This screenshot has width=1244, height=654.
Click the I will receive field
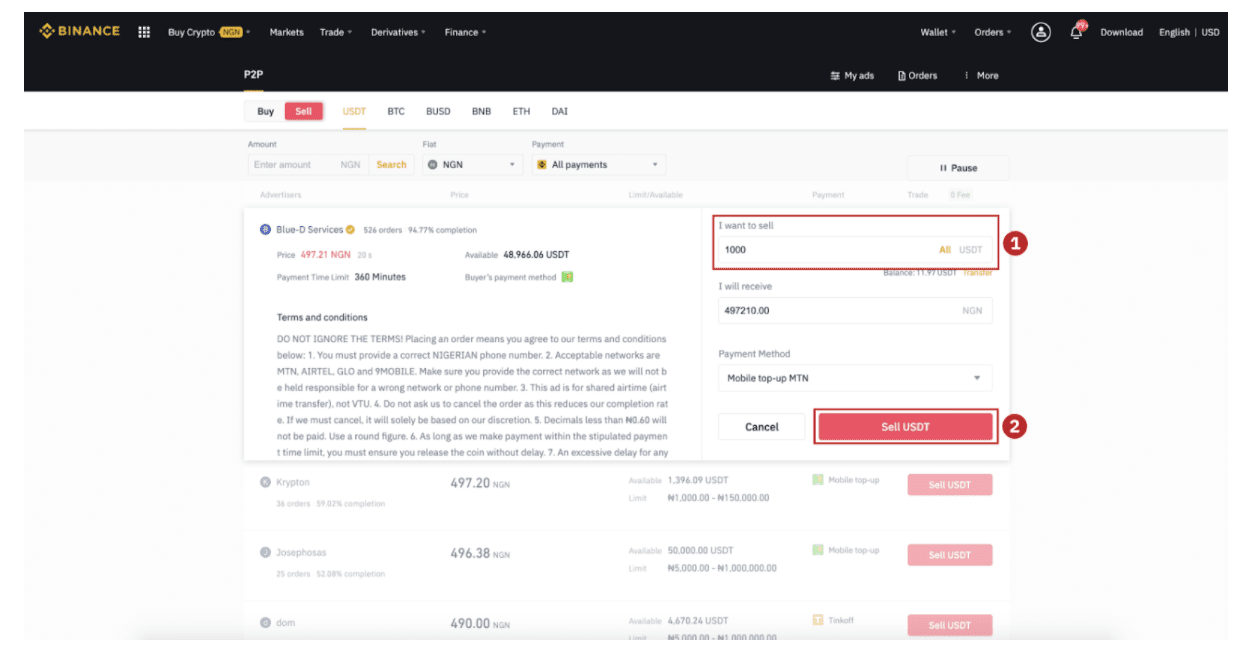click(x=855, y=311)
